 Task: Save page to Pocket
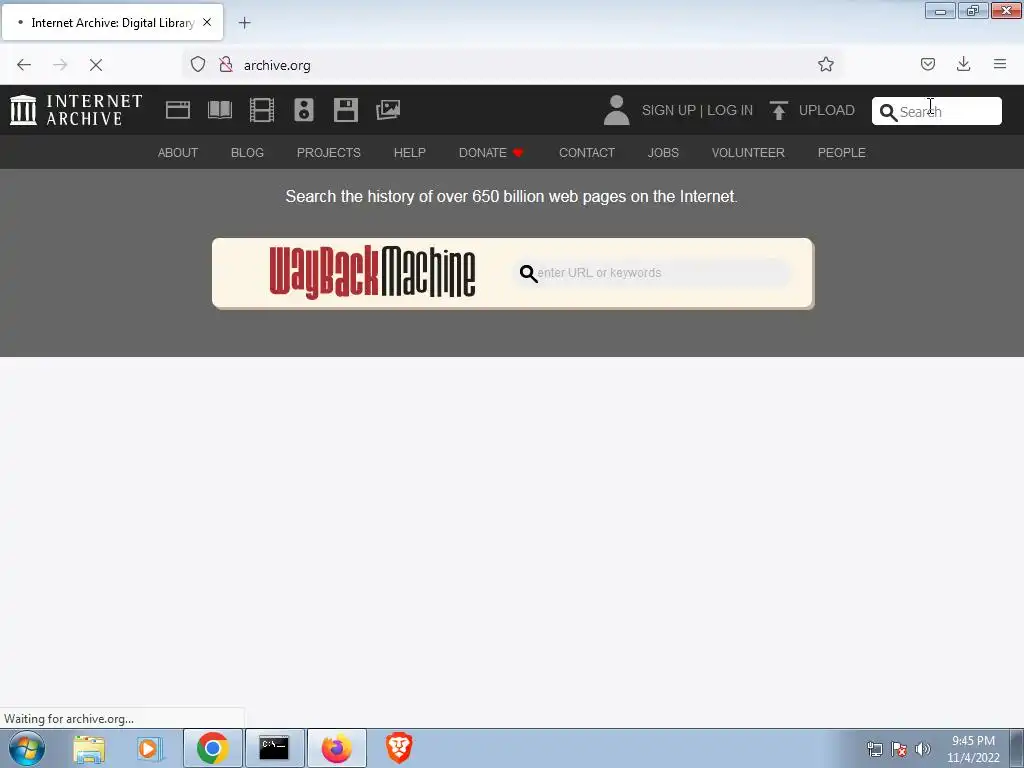click(928, 64)
